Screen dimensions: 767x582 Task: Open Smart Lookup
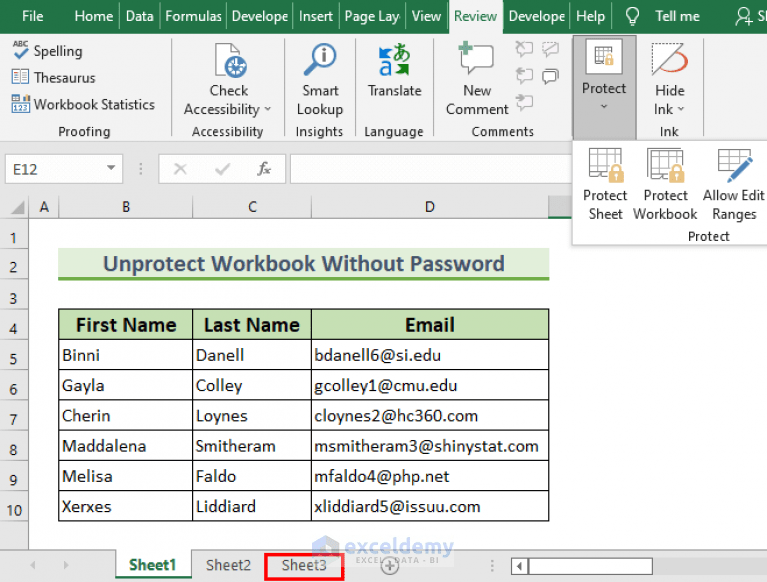tap(320, 80)
